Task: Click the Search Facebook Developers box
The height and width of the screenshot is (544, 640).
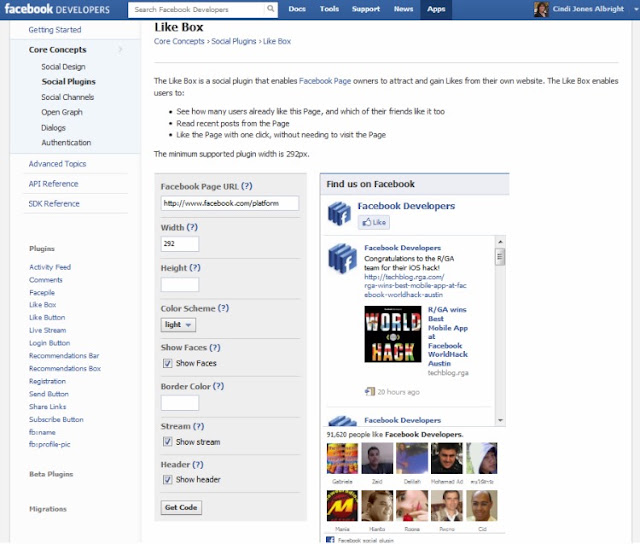Action: [198, 9]
